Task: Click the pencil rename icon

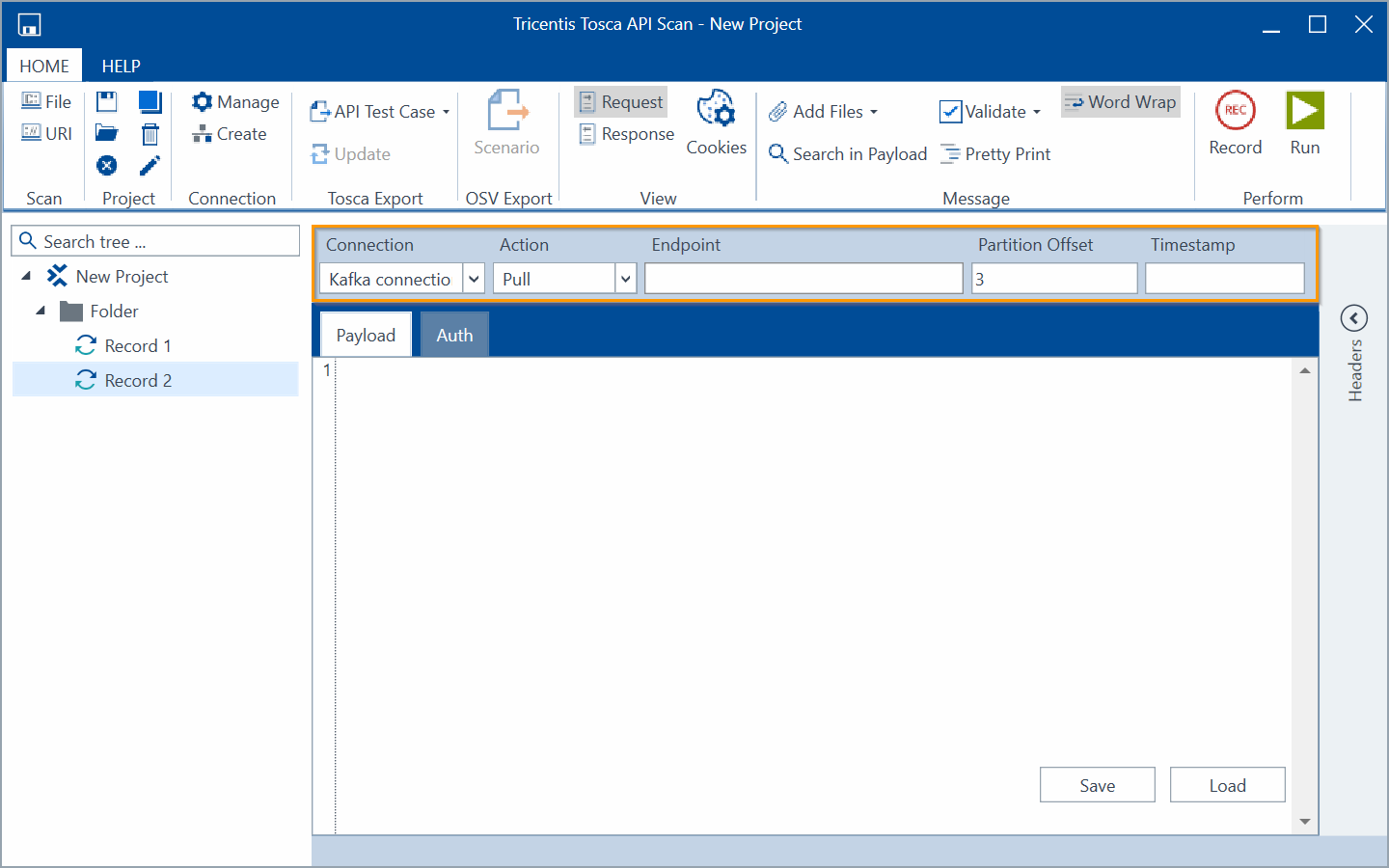Action: coord(150,166)
